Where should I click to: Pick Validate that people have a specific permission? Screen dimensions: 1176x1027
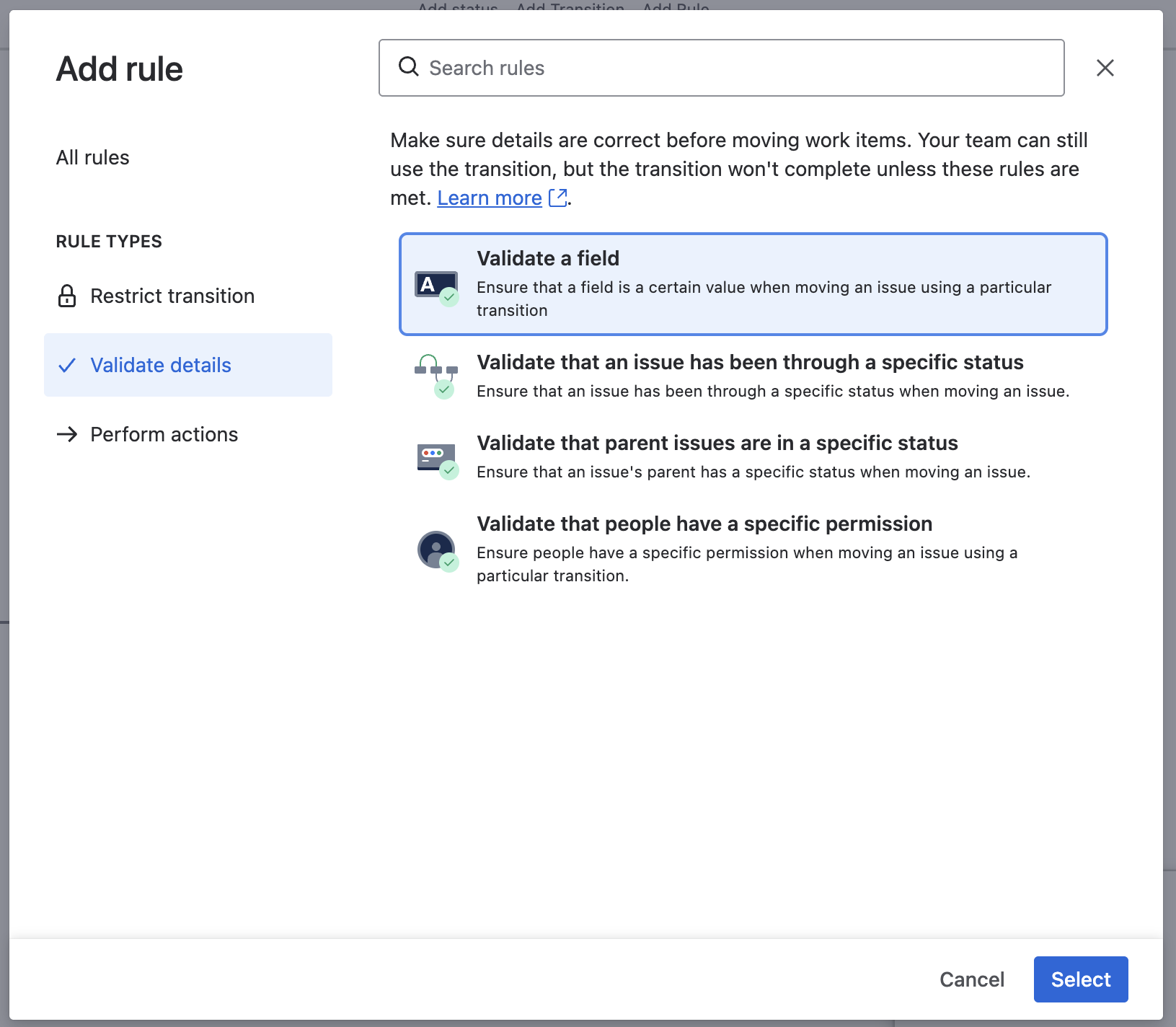[x=704, y=524]
